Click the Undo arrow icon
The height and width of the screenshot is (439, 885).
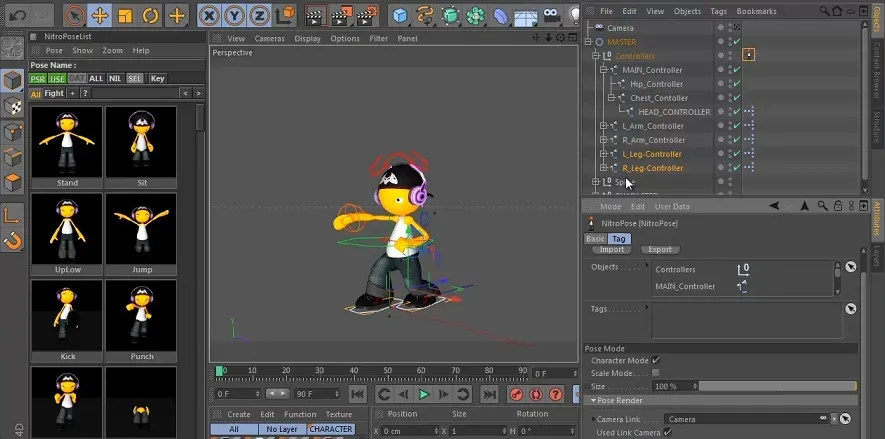click(17, 15)
